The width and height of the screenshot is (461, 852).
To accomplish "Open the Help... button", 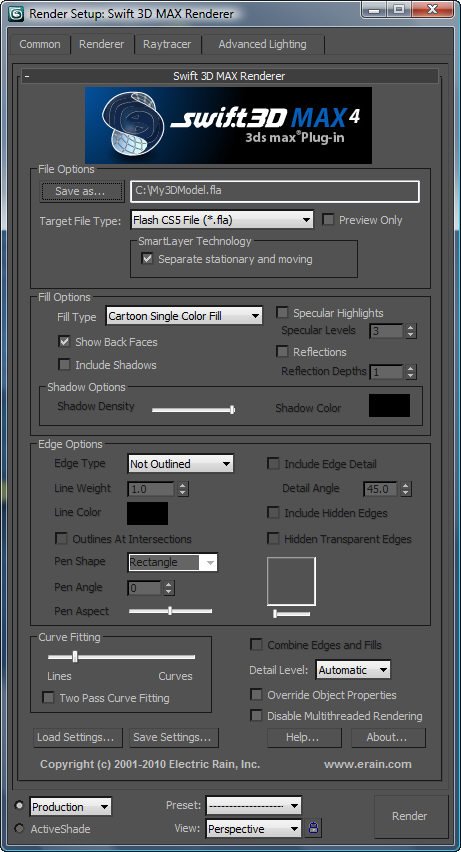I will click(304, 737).
